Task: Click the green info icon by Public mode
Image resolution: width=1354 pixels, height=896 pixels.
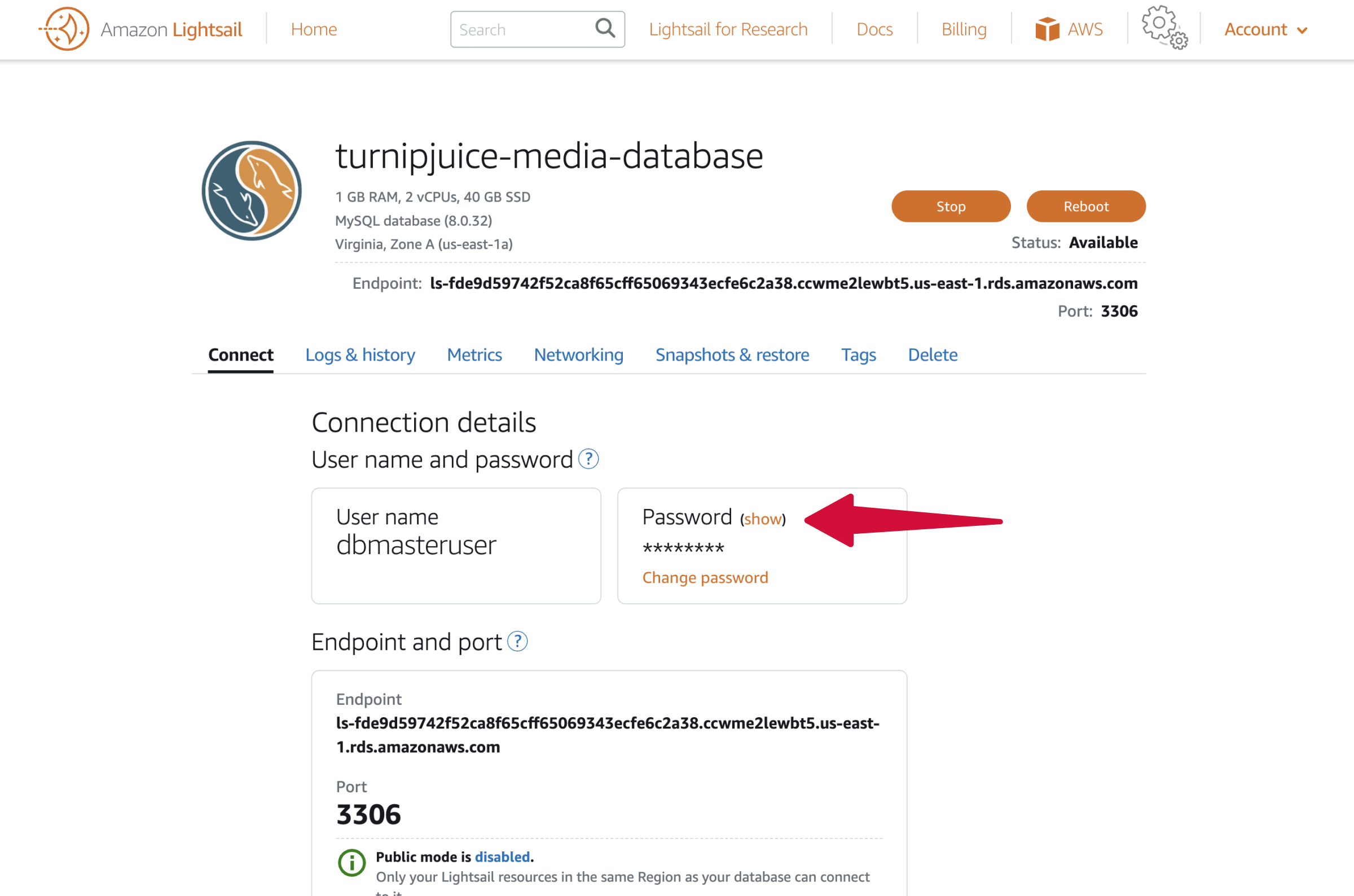Action: pos(352,862)
